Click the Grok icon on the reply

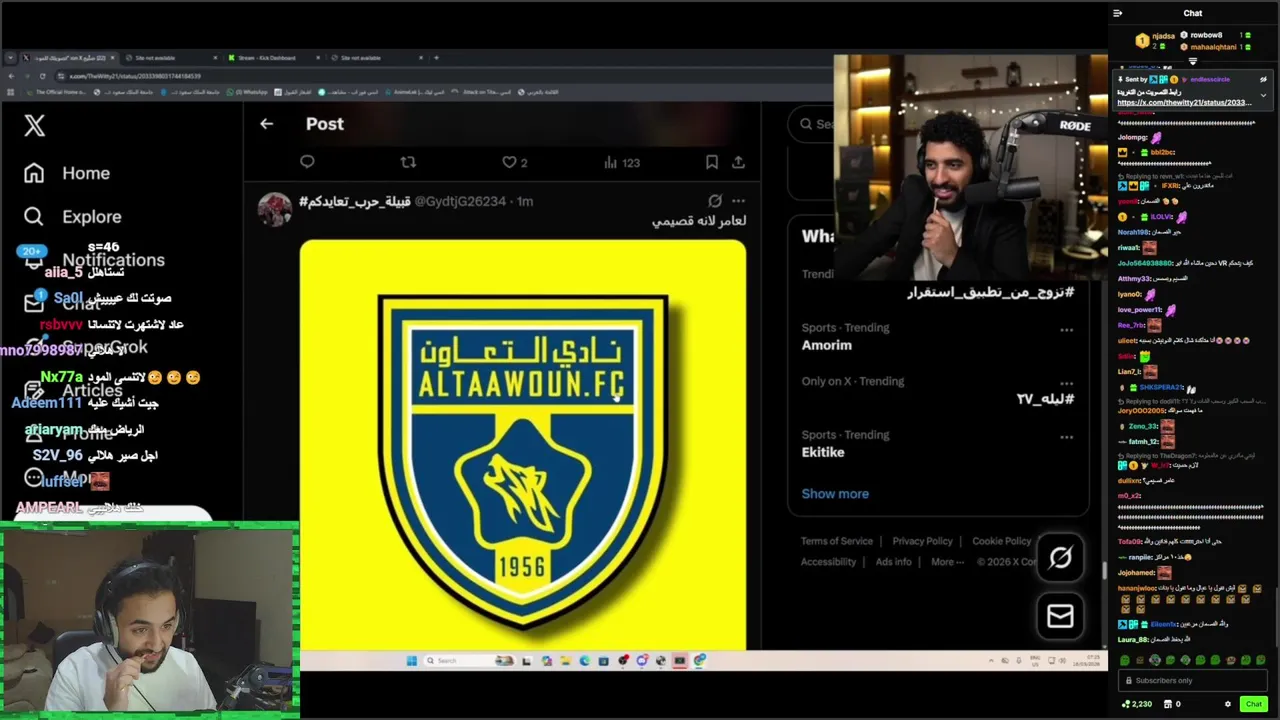[x=715, y=201]
